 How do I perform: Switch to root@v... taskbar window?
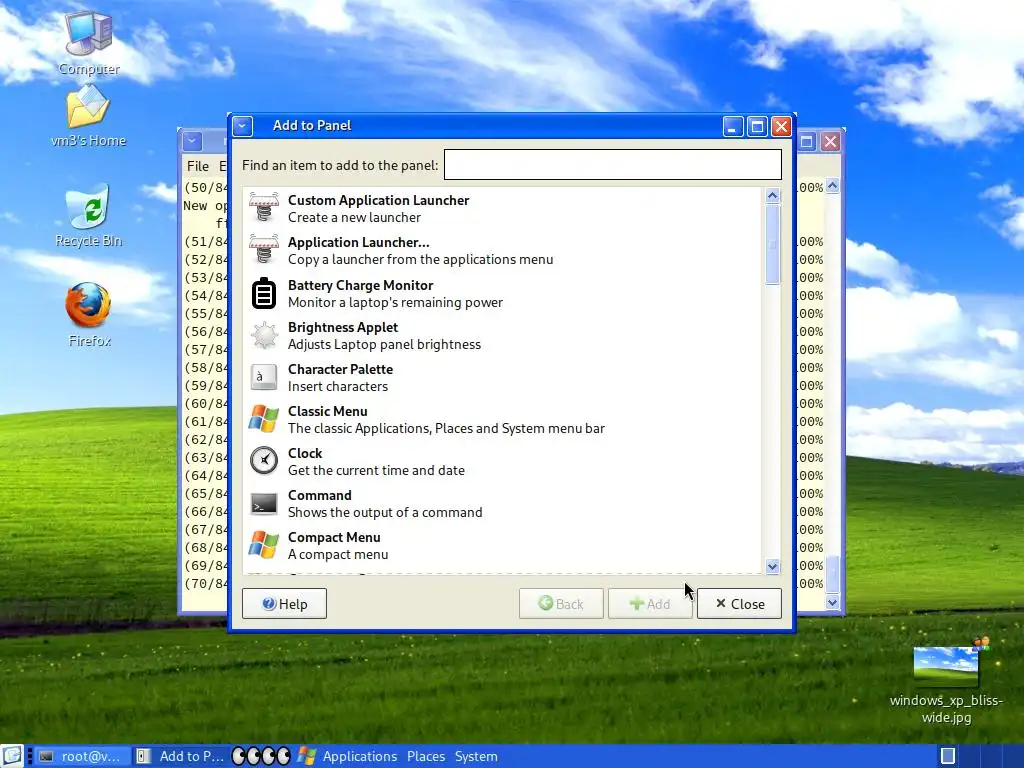80,756
